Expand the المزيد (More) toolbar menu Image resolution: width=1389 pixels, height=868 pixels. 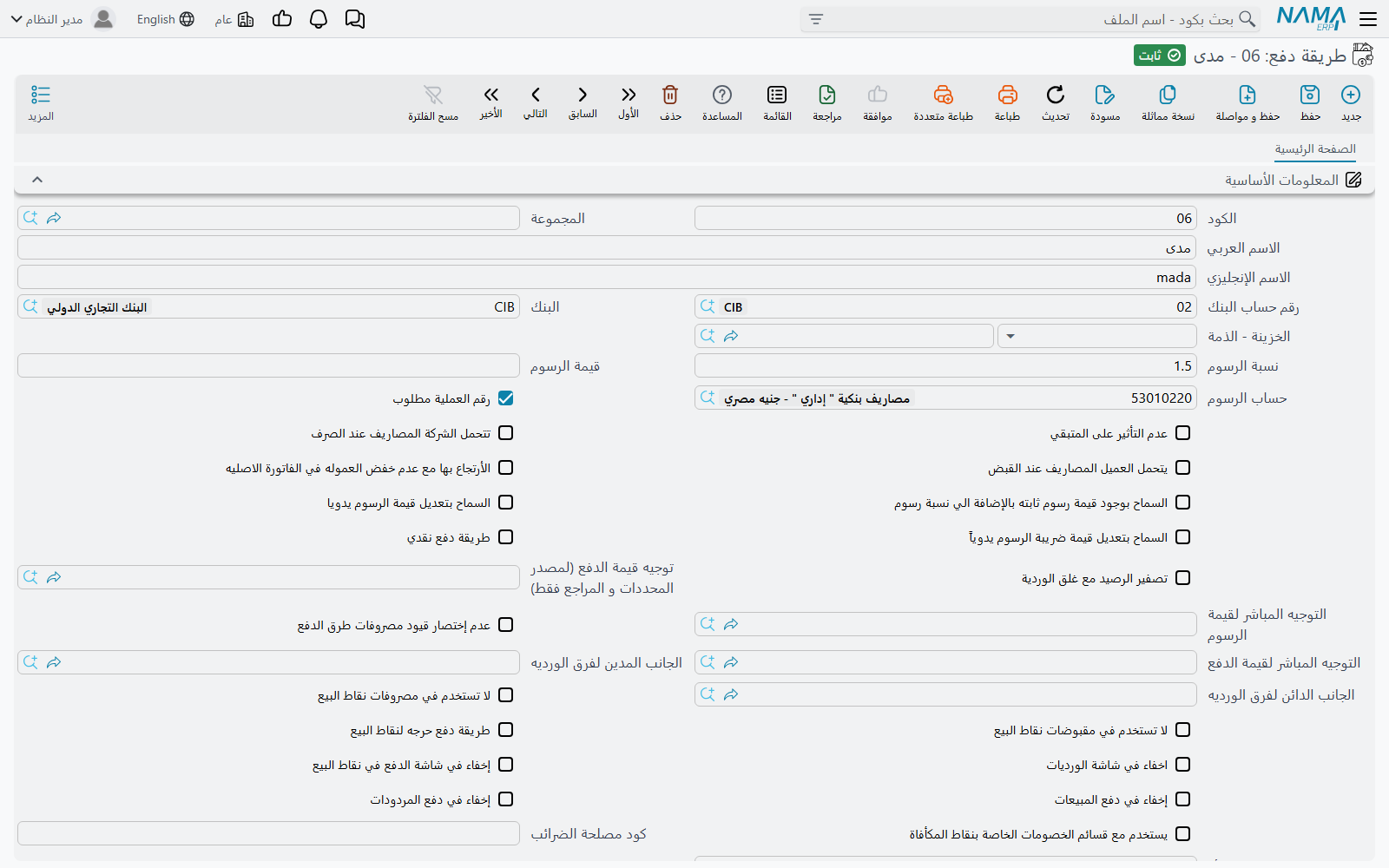(x=41, y=102)
